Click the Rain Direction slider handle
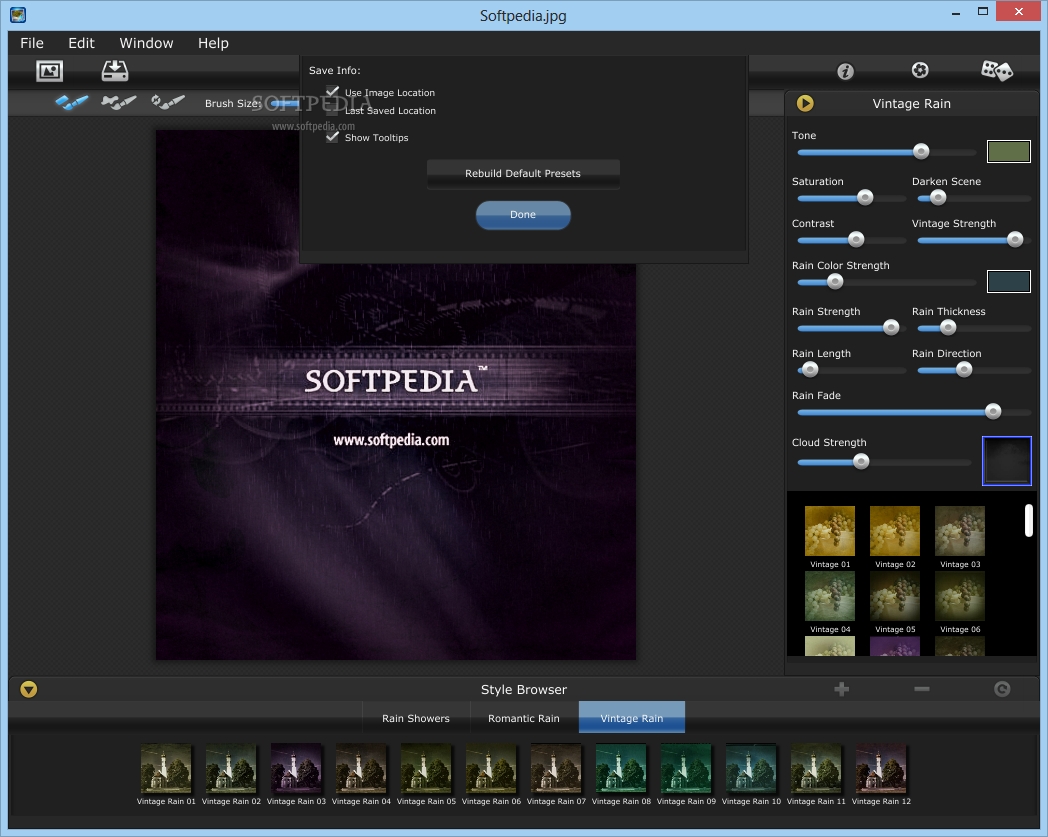 click(964, 369)
